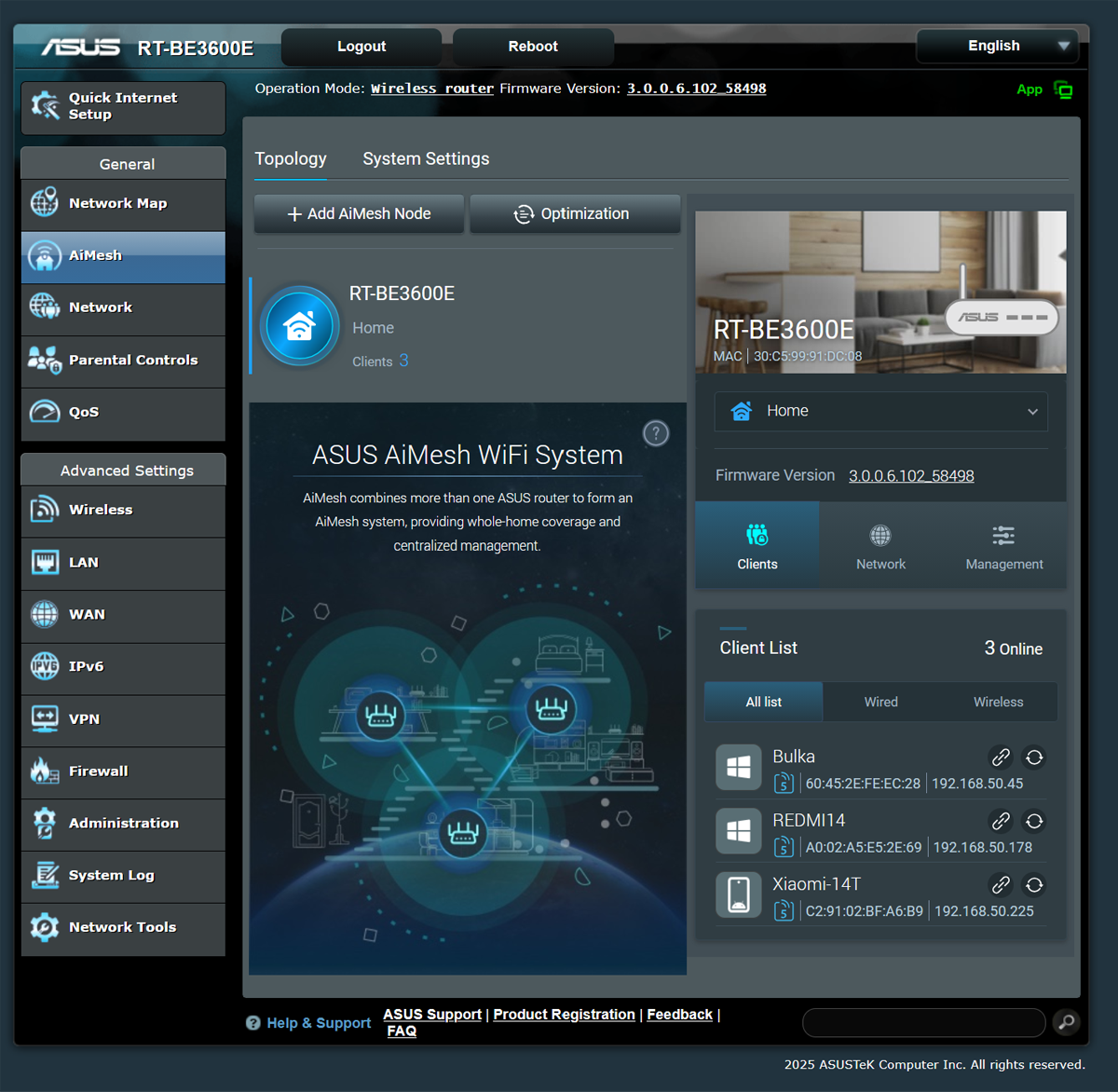Viewport: 1118px width, 1092px height.
Task: Open Administration page
Action: coord(123,824)
